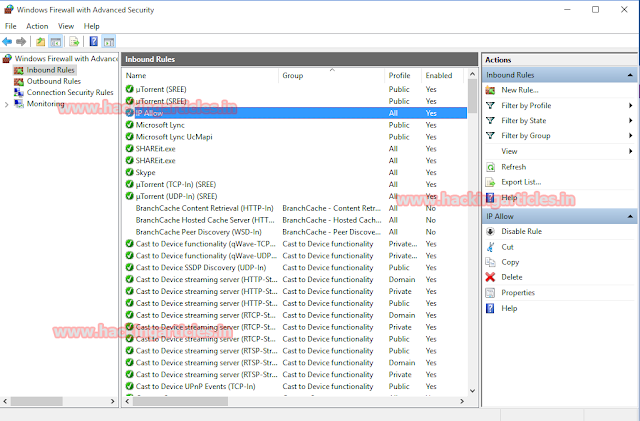Open the View submenu arrow in Actions
This screenshot has width=640, height=421.
tap(631, 151)
